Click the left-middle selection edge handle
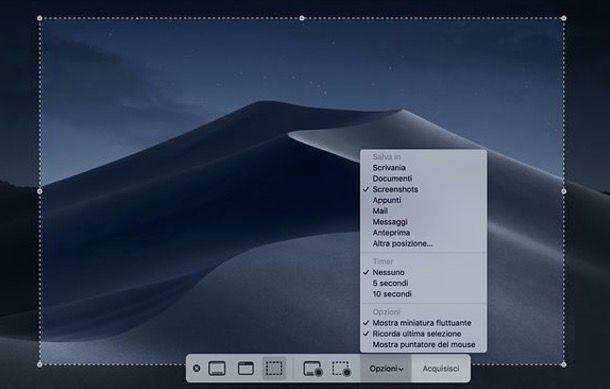Viewport: 610px width, 389px height. (40, 191)
